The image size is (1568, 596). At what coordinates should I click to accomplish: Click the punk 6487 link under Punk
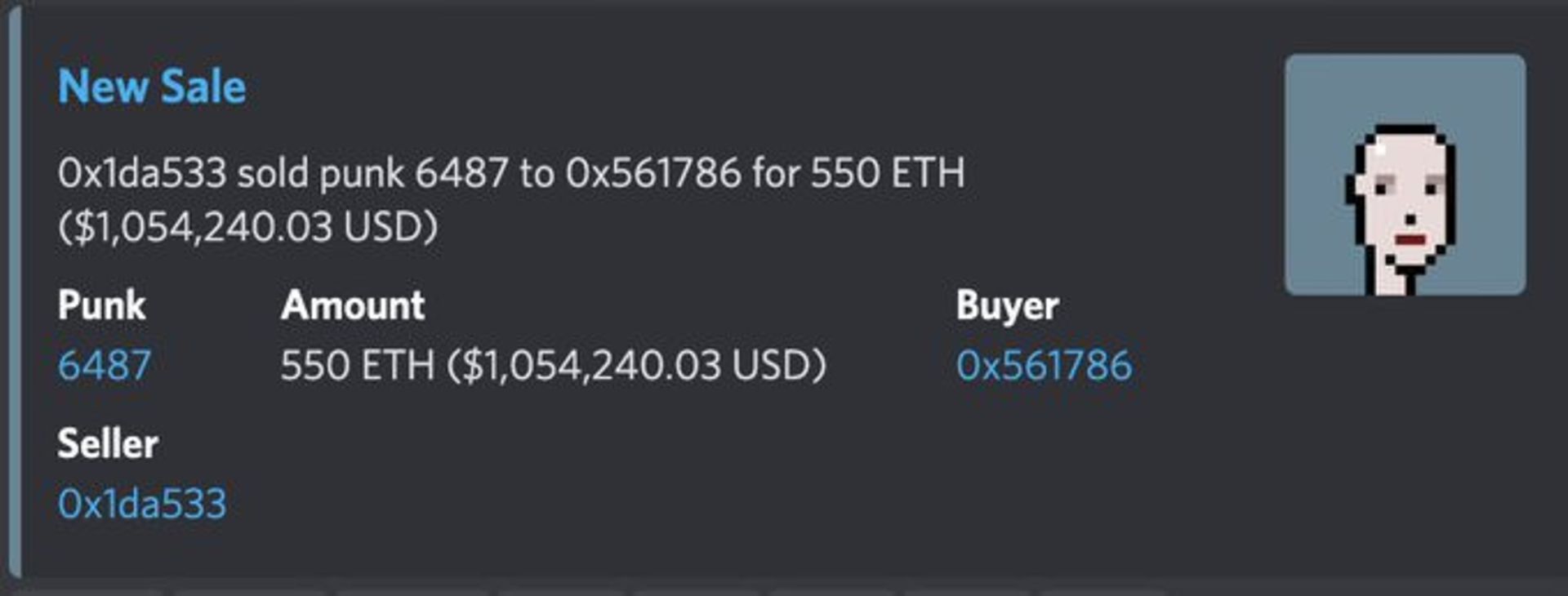(x=105, y=365)
